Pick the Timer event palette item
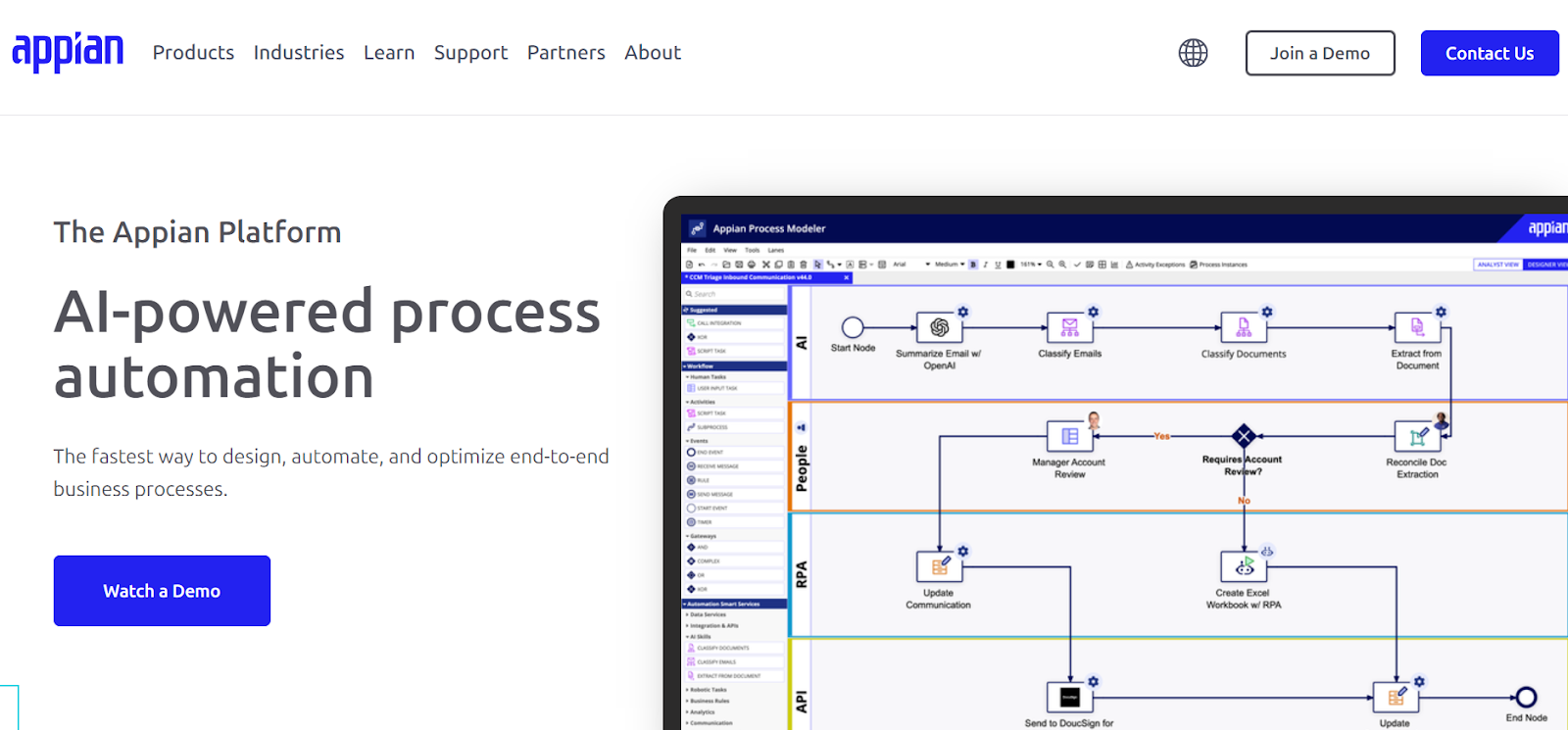Viewport: 1568px width, 730px height. (736, 522)
